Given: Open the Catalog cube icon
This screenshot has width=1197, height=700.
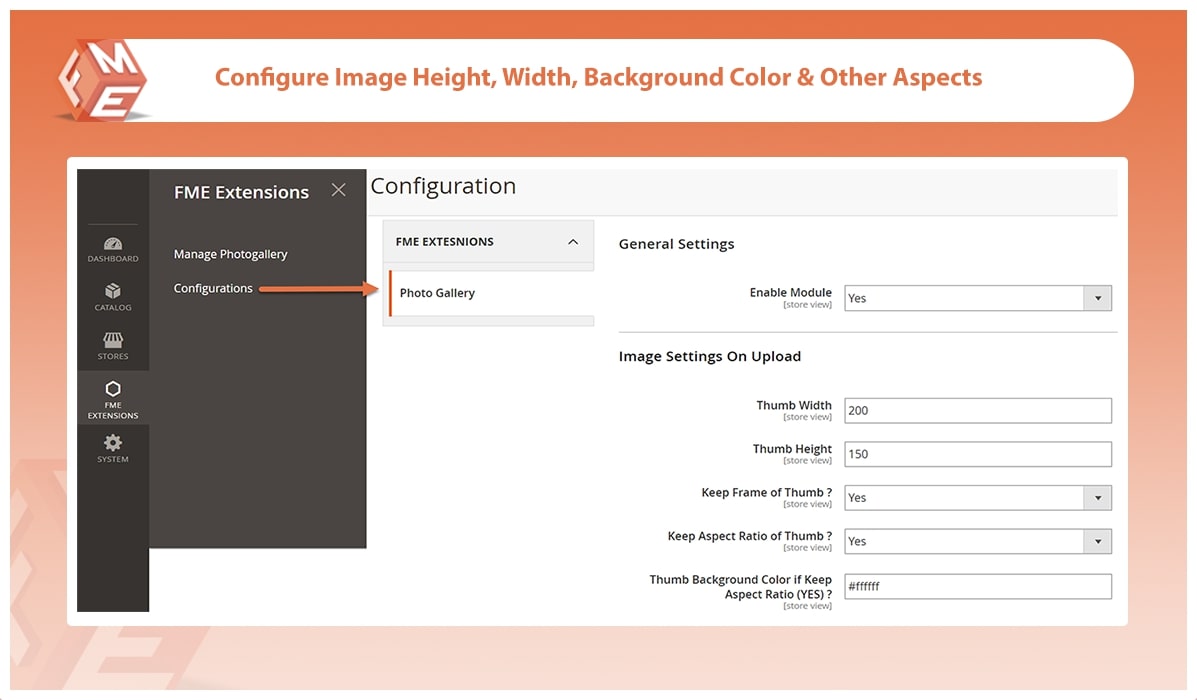Looking at the screenshot, I should pyautogui.click(x=113, y=291).
